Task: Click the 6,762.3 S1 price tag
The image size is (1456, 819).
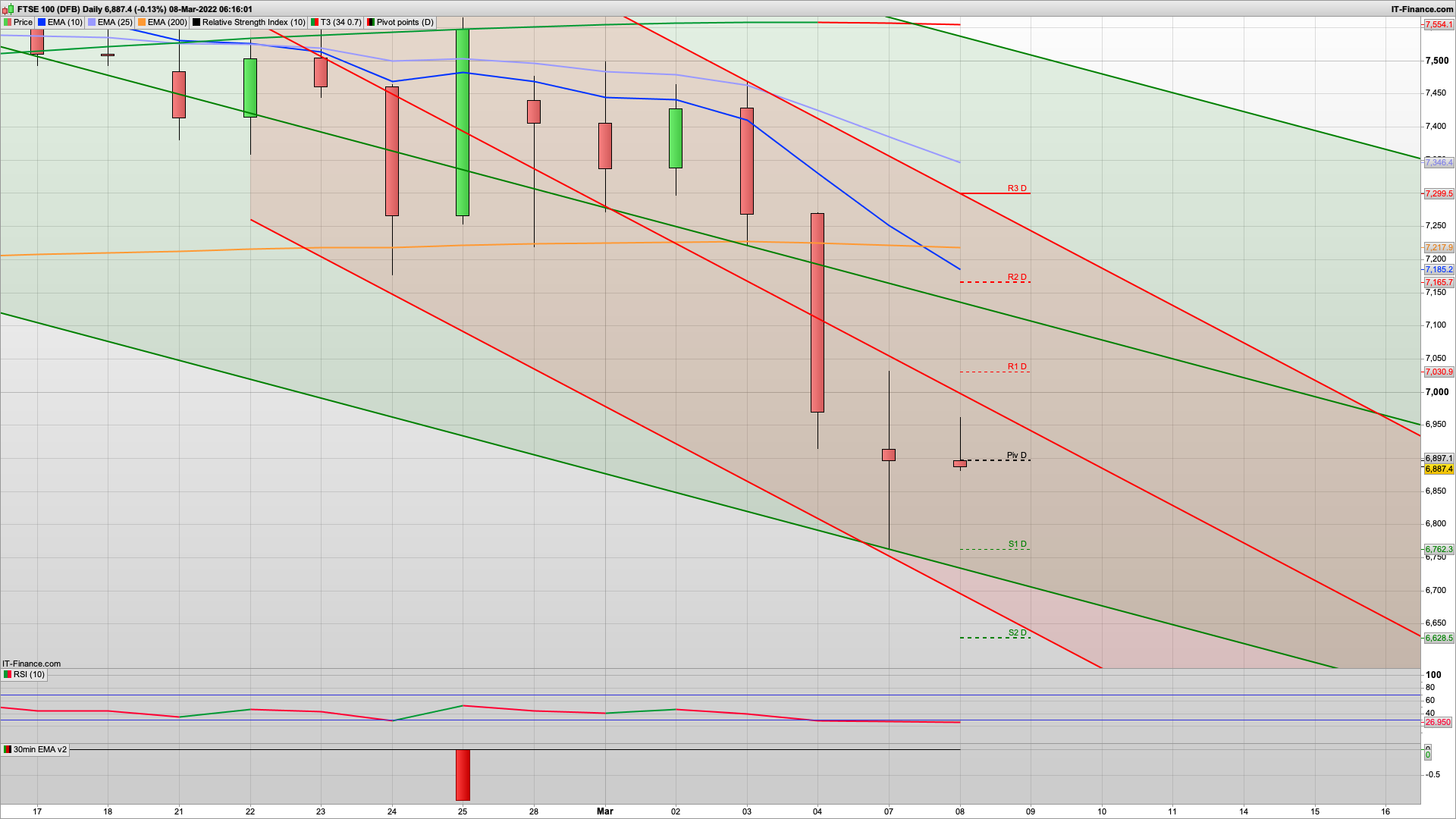Action: (1439, 549)
